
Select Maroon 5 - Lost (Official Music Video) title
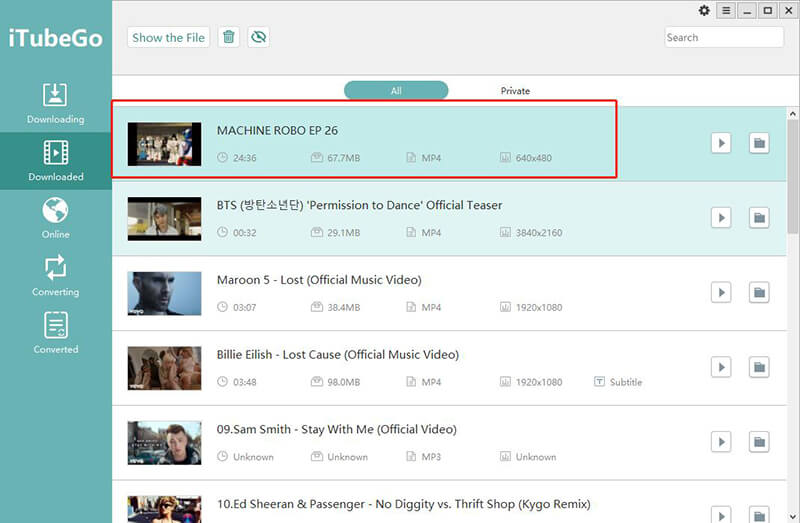319,280
